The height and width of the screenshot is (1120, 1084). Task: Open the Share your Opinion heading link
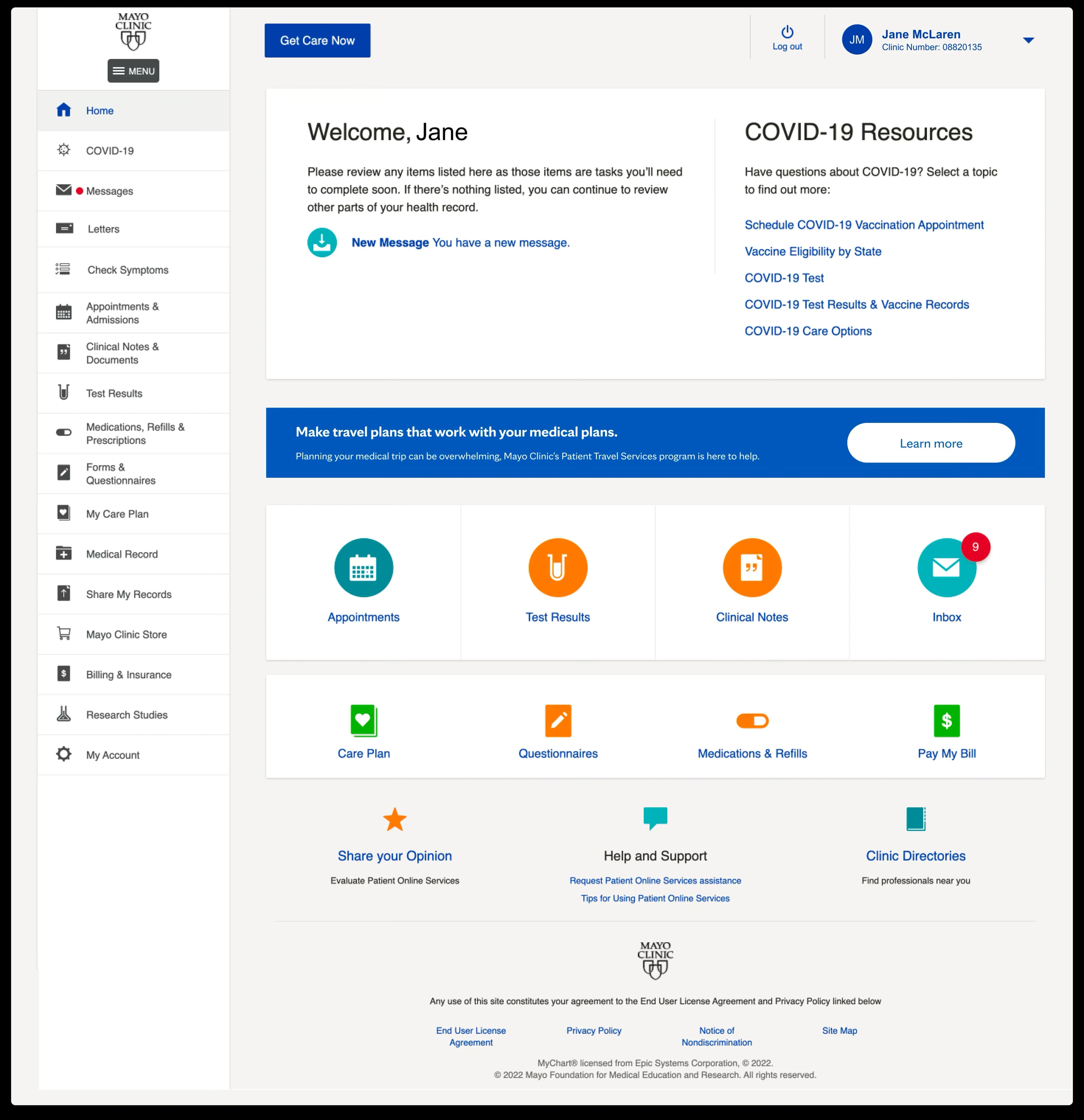tap(394, 856)
